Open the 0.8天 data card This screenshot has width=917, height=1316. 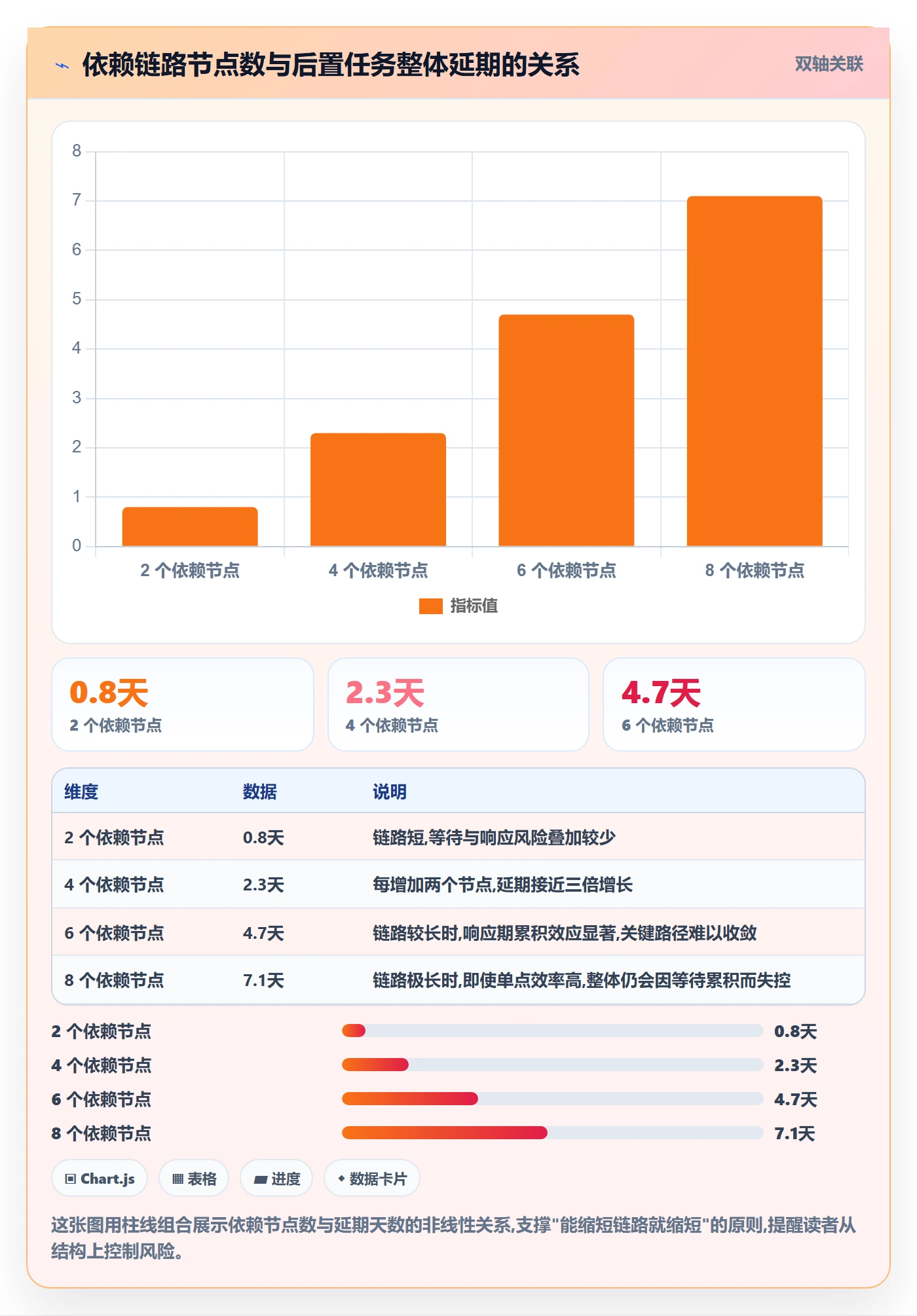tap(183, 704)
